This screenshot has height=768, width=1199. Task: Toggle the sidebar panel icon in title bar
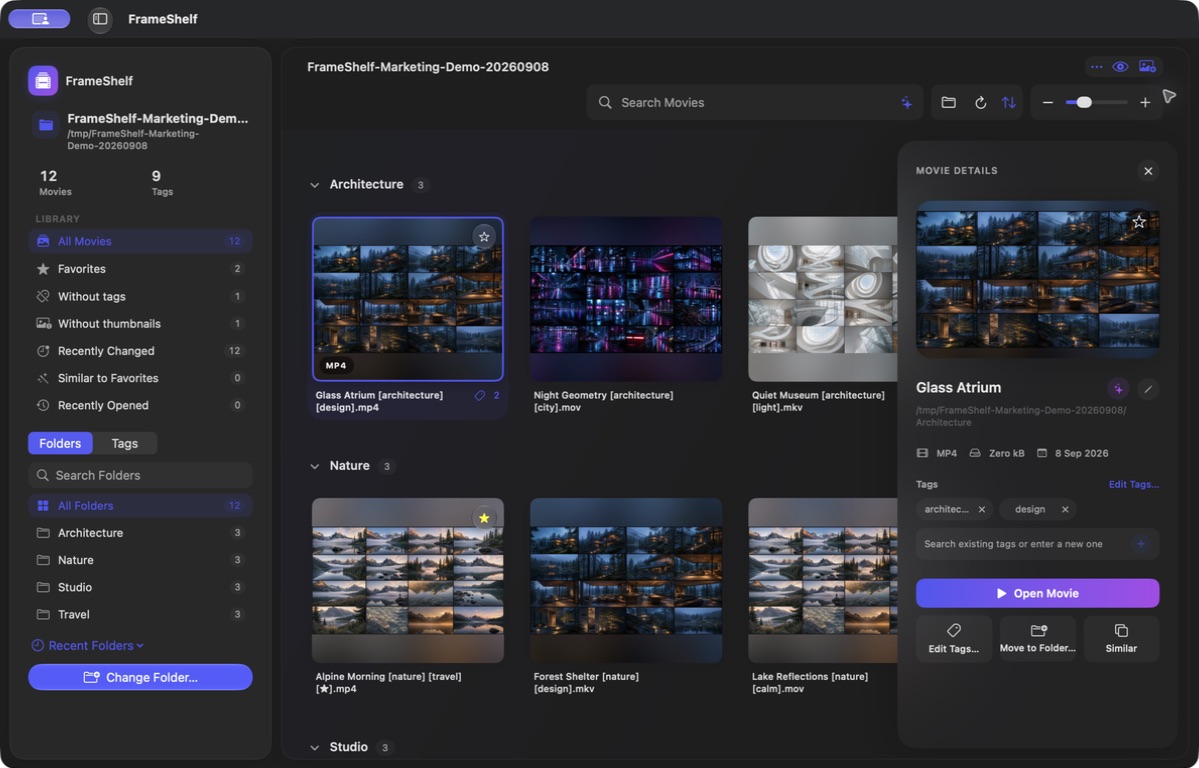click(100, 19)
